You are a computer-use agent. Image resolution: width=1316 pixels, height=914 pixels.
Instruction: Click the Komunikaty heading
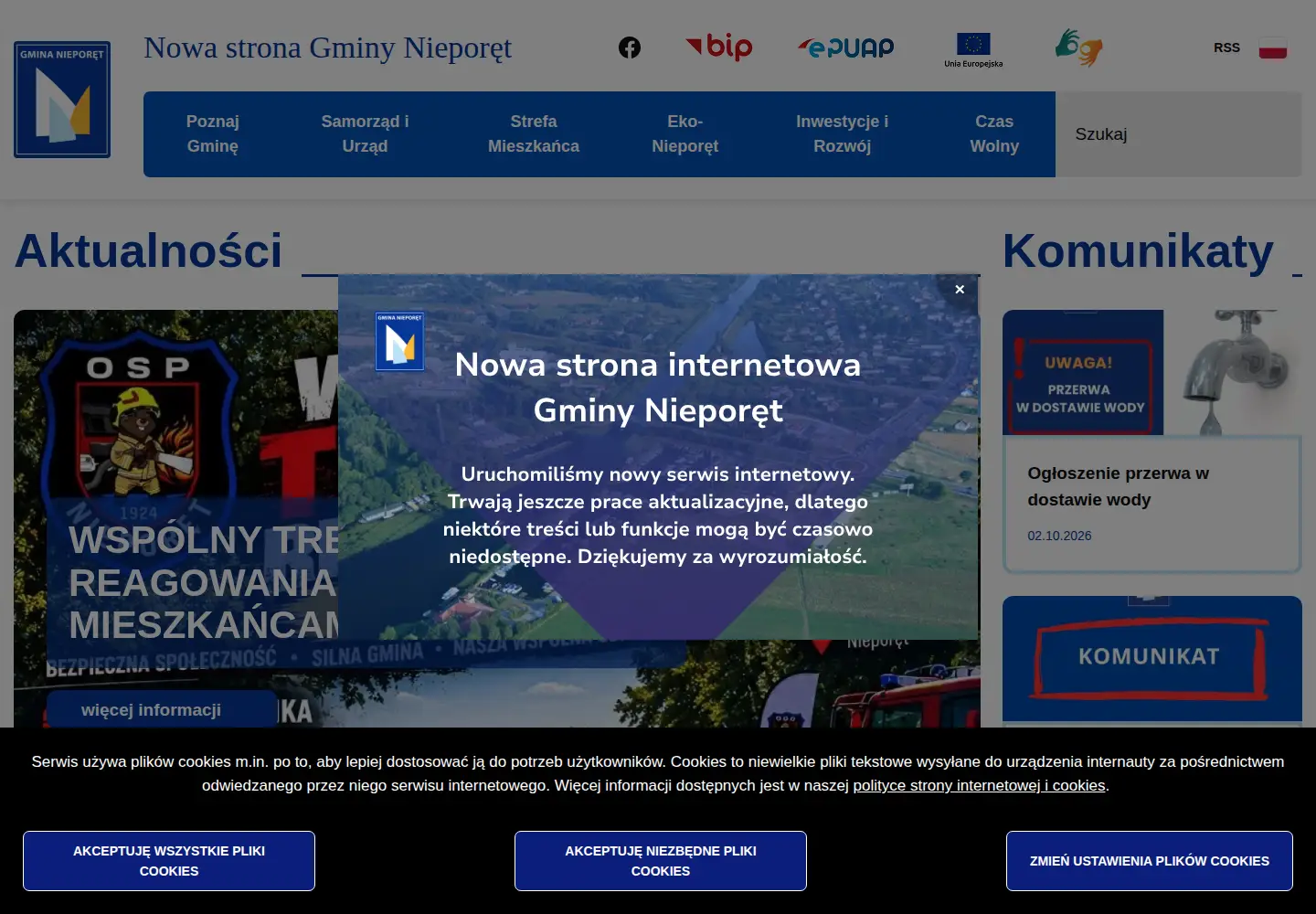point(1138,250)
